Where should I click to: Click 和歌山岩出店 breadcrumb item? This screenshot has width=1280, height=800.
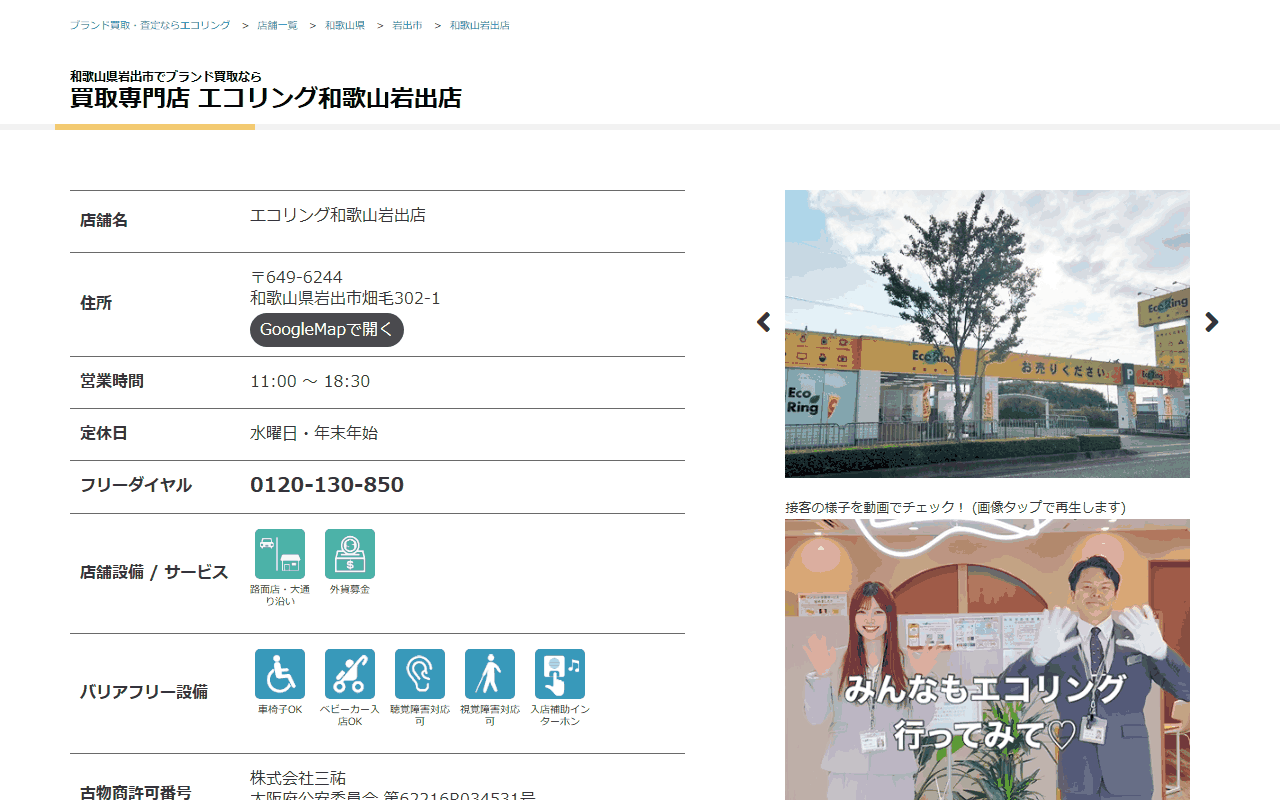pyautogui.click(x=480, y=25)
